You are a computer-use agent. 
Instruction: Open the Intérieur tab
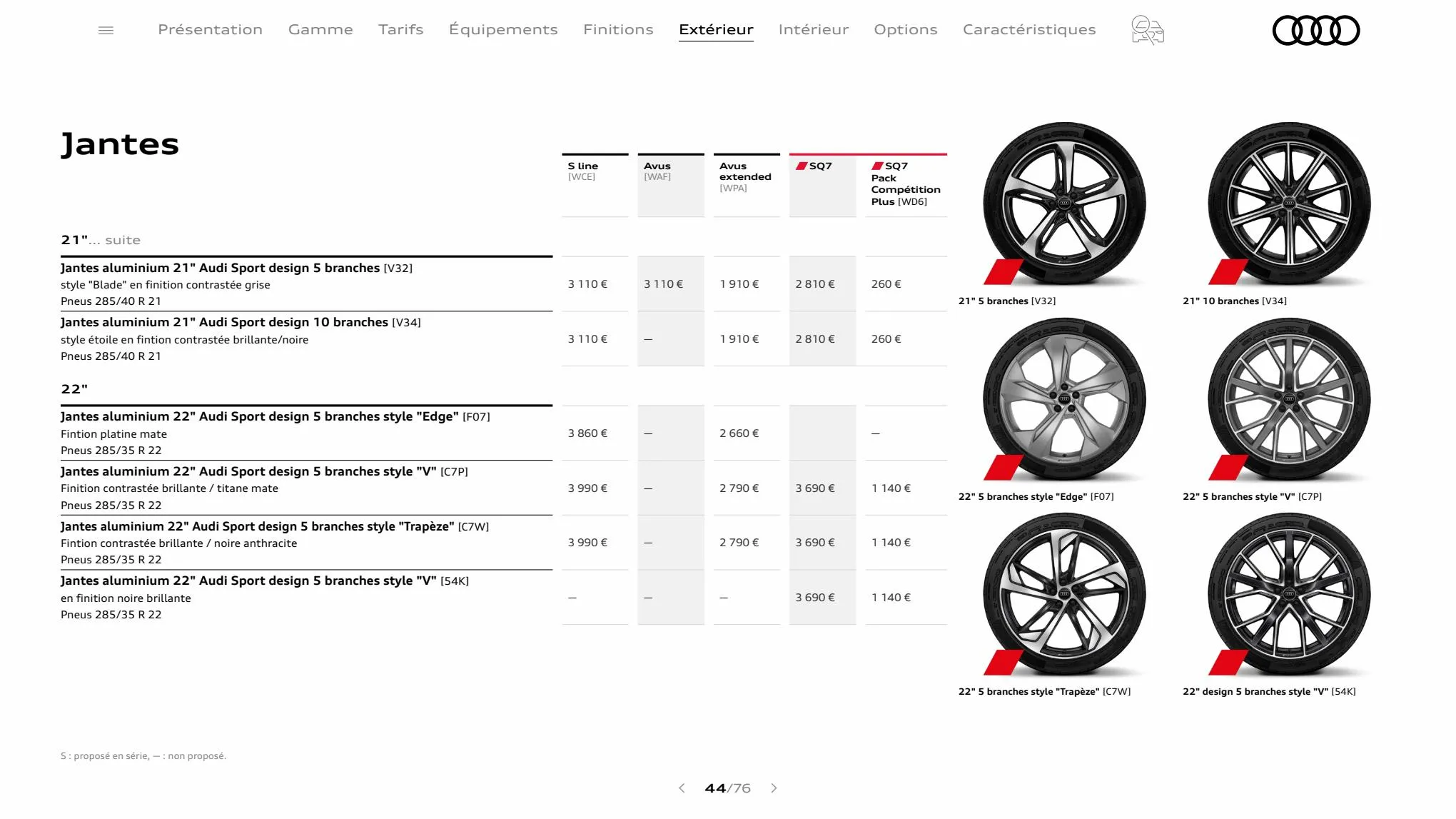coord(814,29)
